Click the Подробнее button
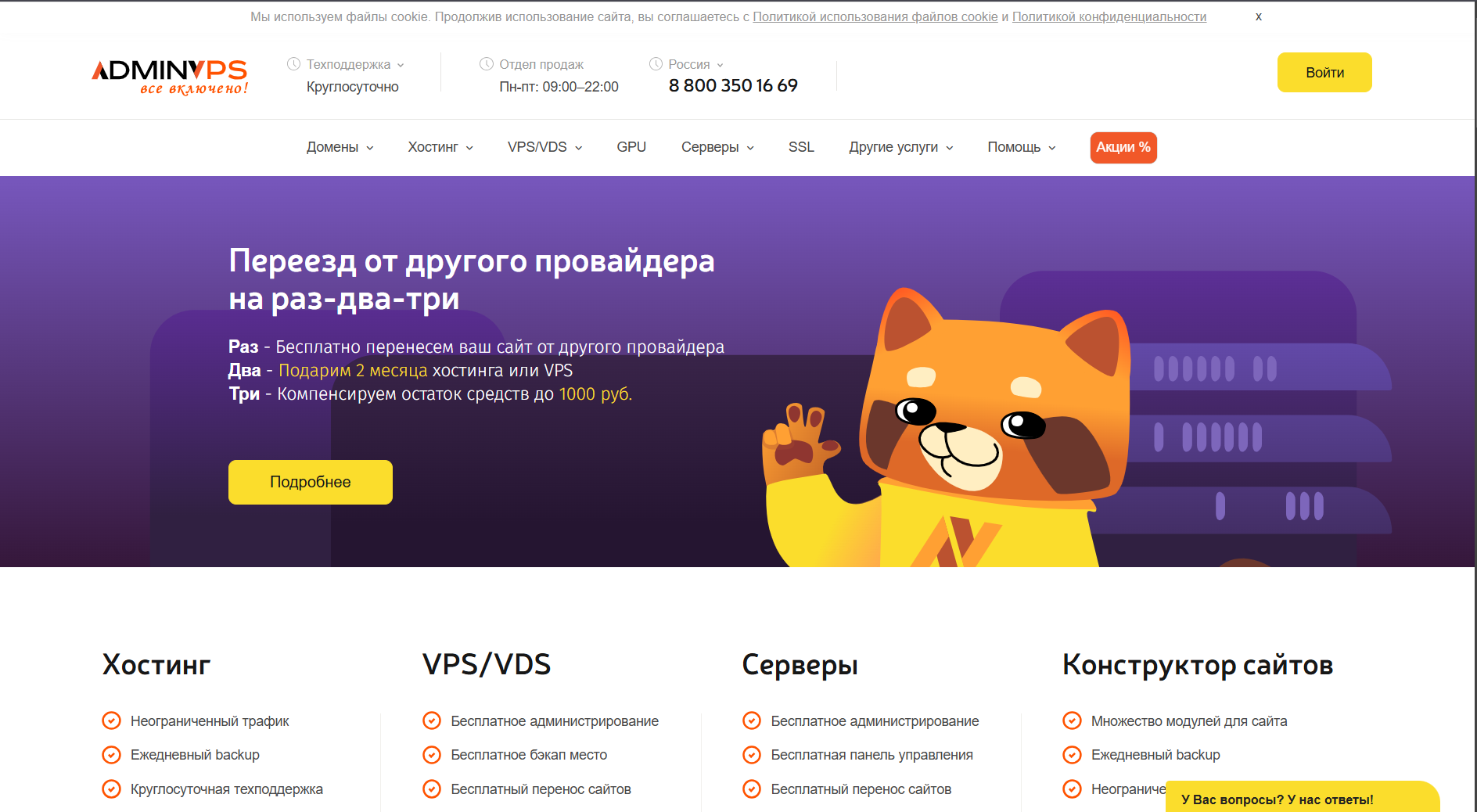Screen dimensions: 1477x812 click(x=311, y=482)
